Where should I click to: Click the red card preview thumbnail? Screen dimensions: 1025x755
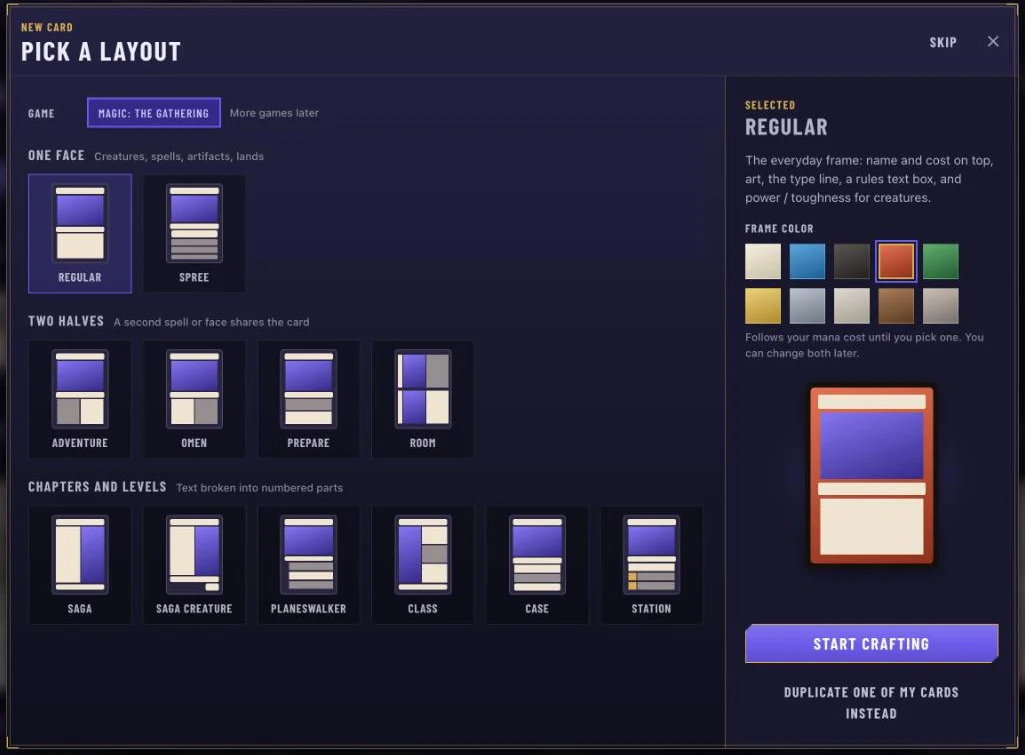tap(871, 475)
